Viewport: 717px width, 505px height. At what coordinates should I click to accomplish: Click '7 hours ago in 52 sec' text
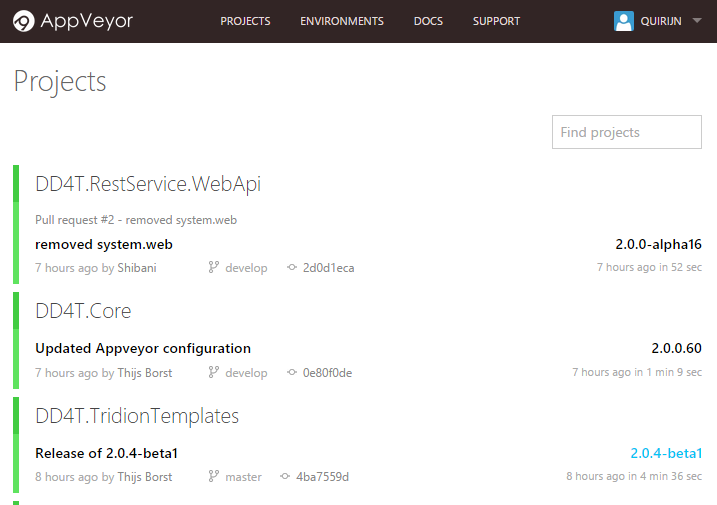tap(649, 267)
